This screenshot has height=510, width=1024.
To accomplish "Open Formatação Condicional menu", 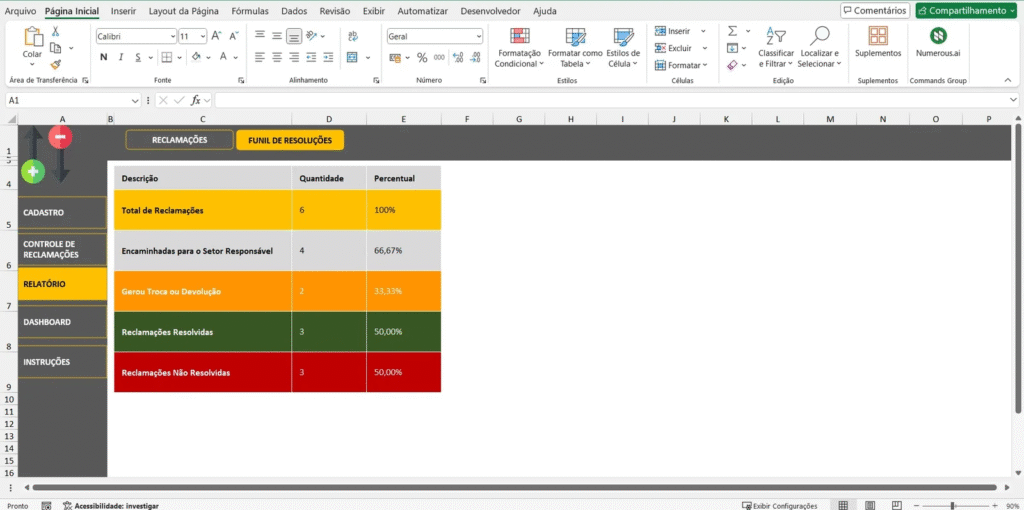I will (519, 48).
